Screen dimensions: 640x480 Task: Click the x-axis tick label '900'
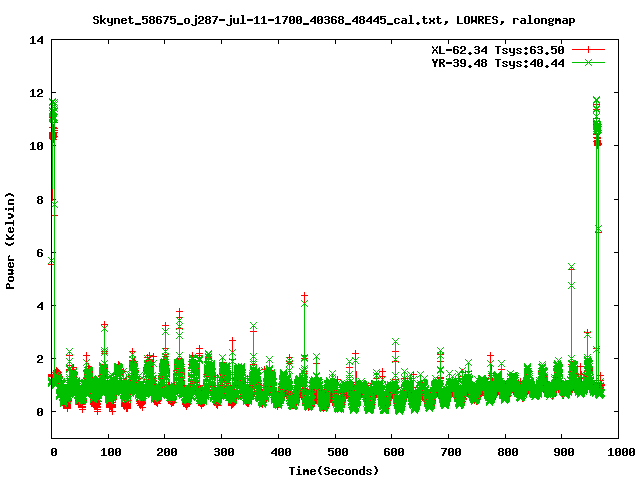pos(564,452)
